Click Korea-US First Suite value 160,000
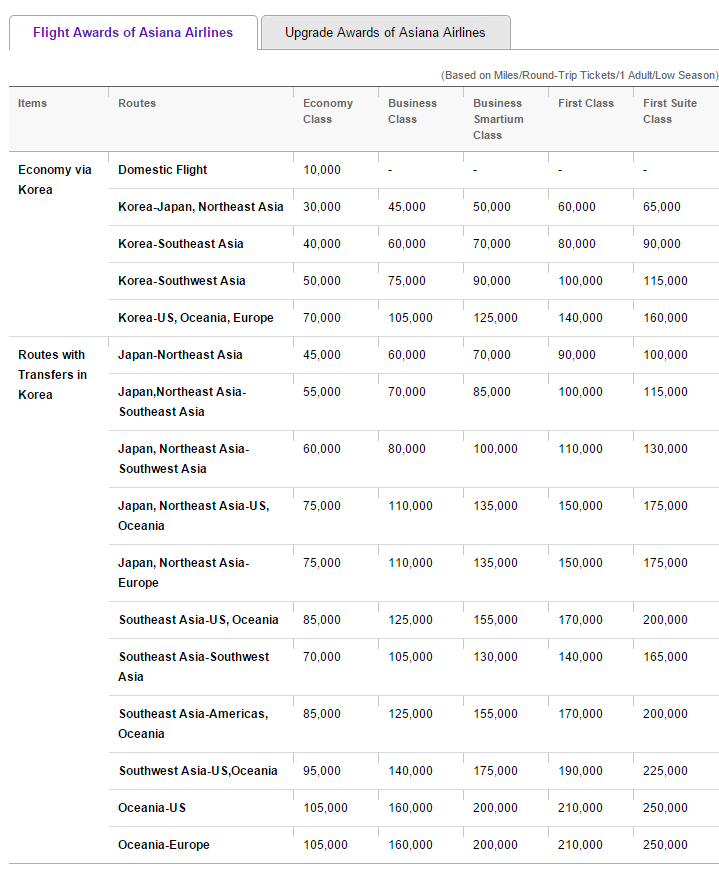 point(665,318)
